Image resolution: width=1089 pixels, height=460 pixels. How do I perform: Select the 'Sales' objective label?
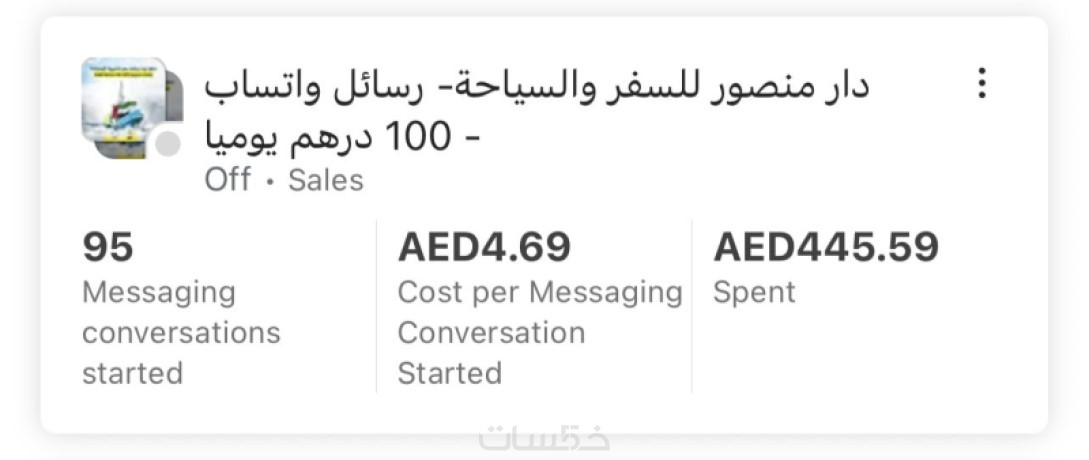click(x=326, y=180)
